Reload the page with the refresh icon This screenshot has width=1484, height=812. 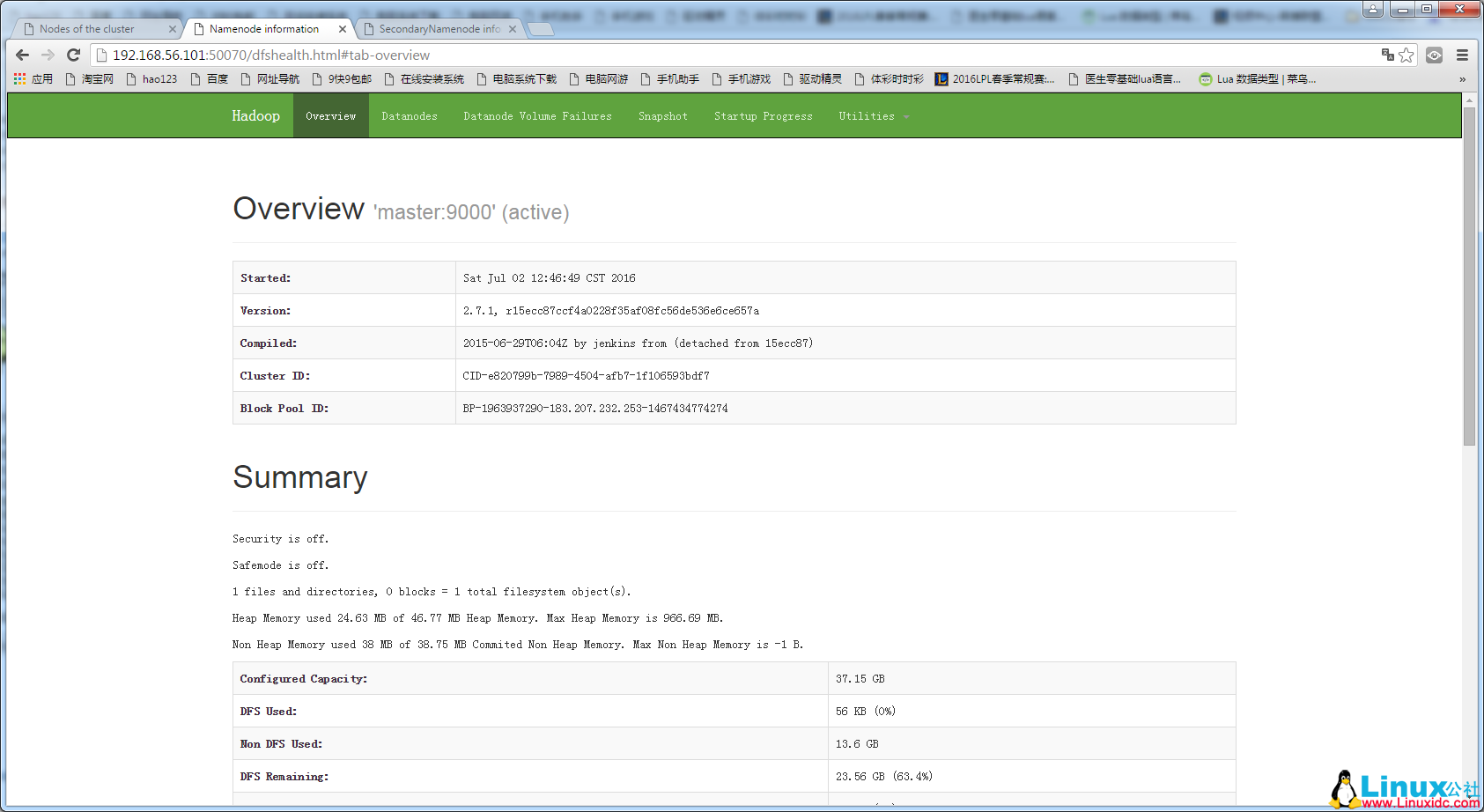click(73, 55)
